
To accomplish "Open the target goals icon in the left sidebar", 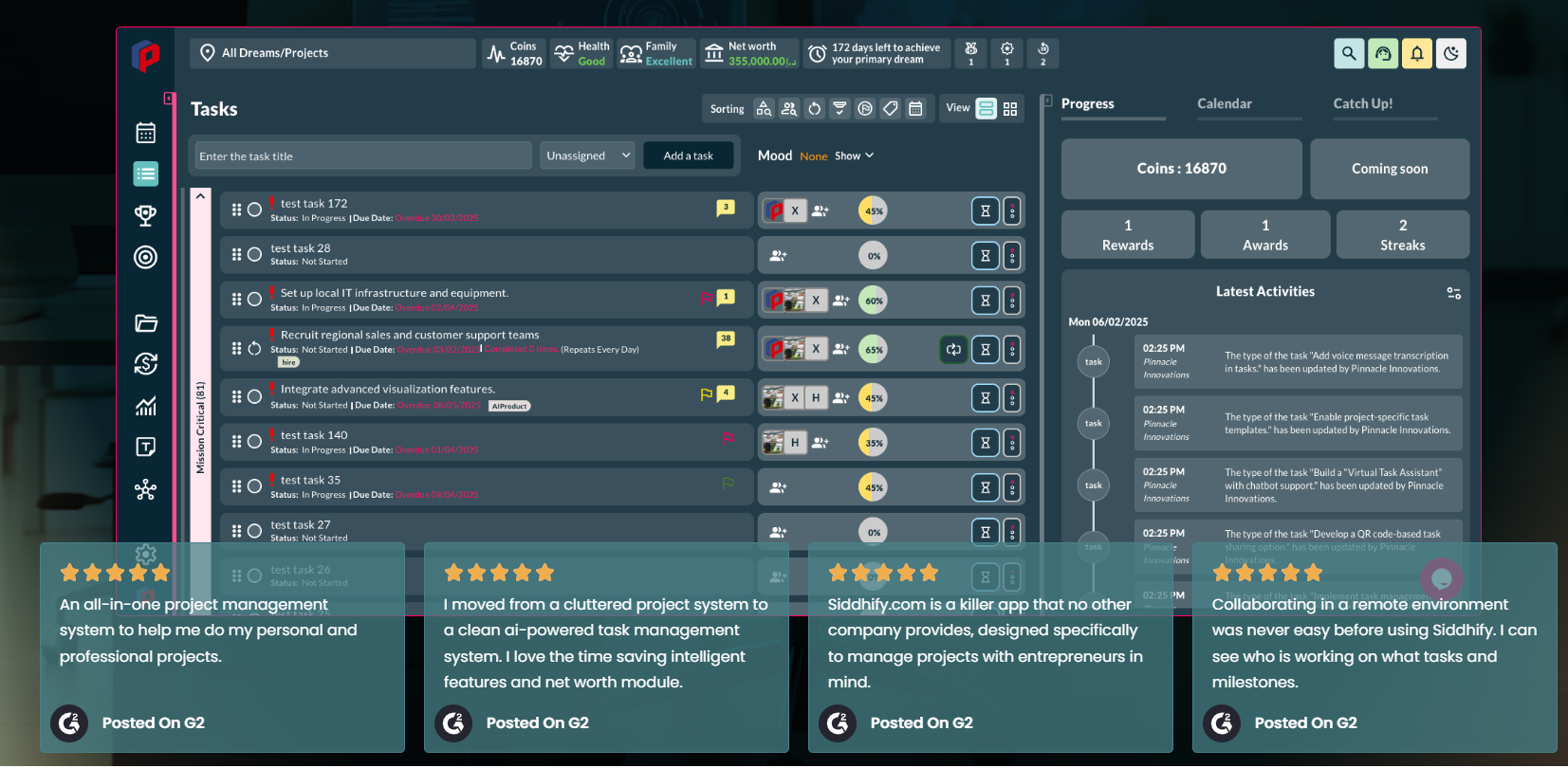I will point(145,257).
